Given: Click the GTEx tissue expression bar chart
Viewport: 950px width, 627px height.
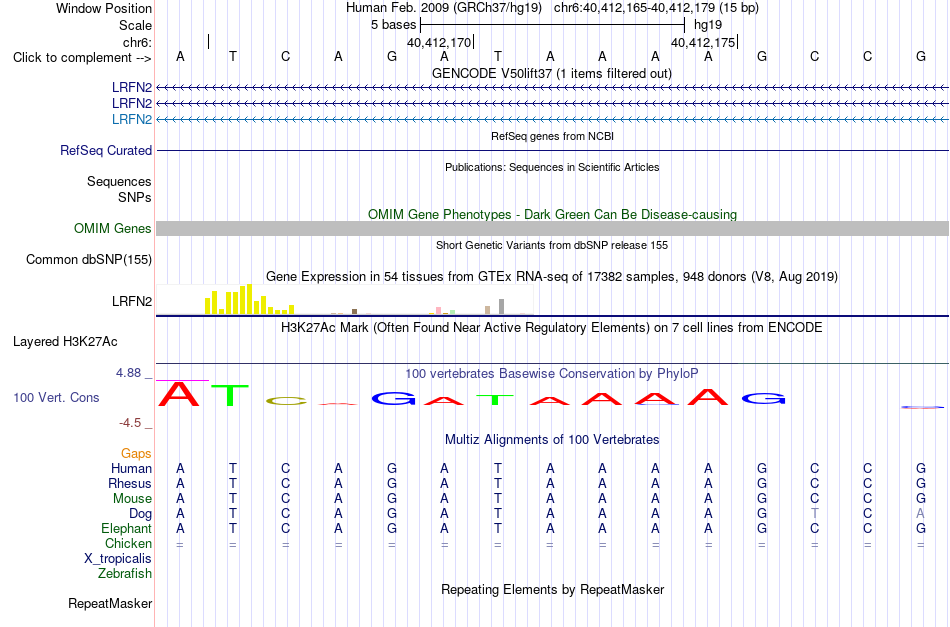Looking at the screenshot, I should (345, 299).
